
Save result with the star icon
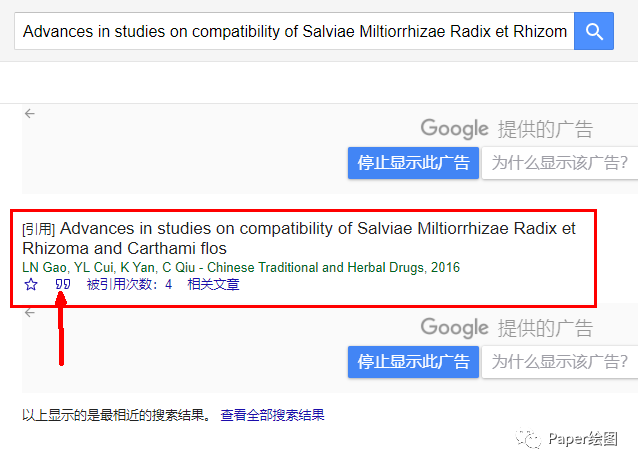point(31,284)
